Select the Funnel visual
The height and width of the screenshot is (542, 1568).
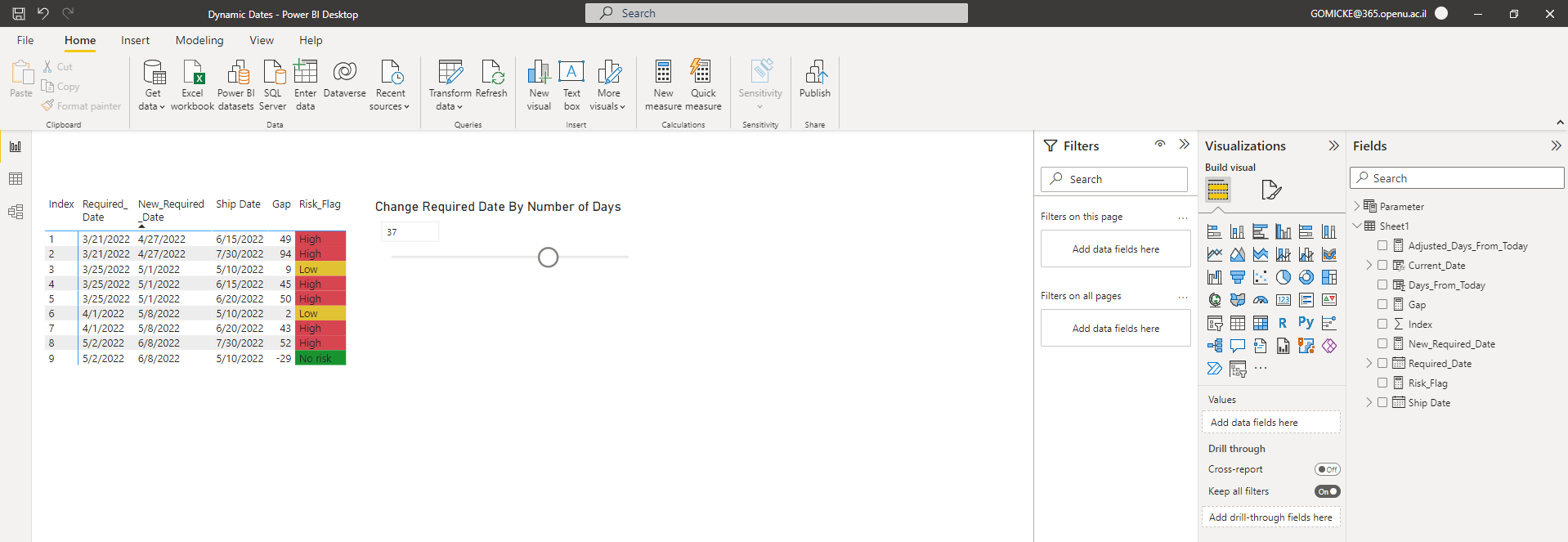1238,277
